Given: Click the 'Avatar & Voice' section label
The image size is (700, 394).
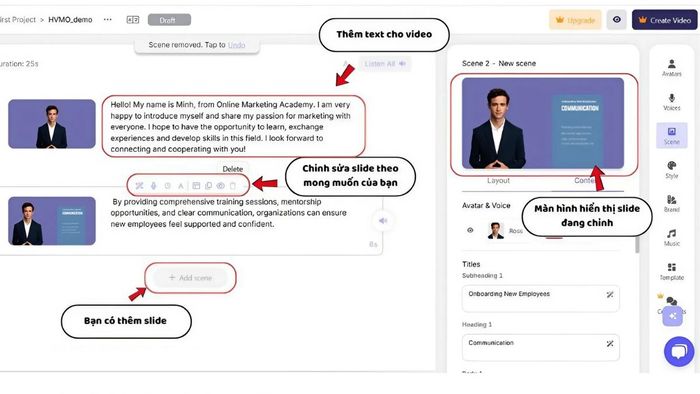Looking at the screenshot, I should 486,206.
